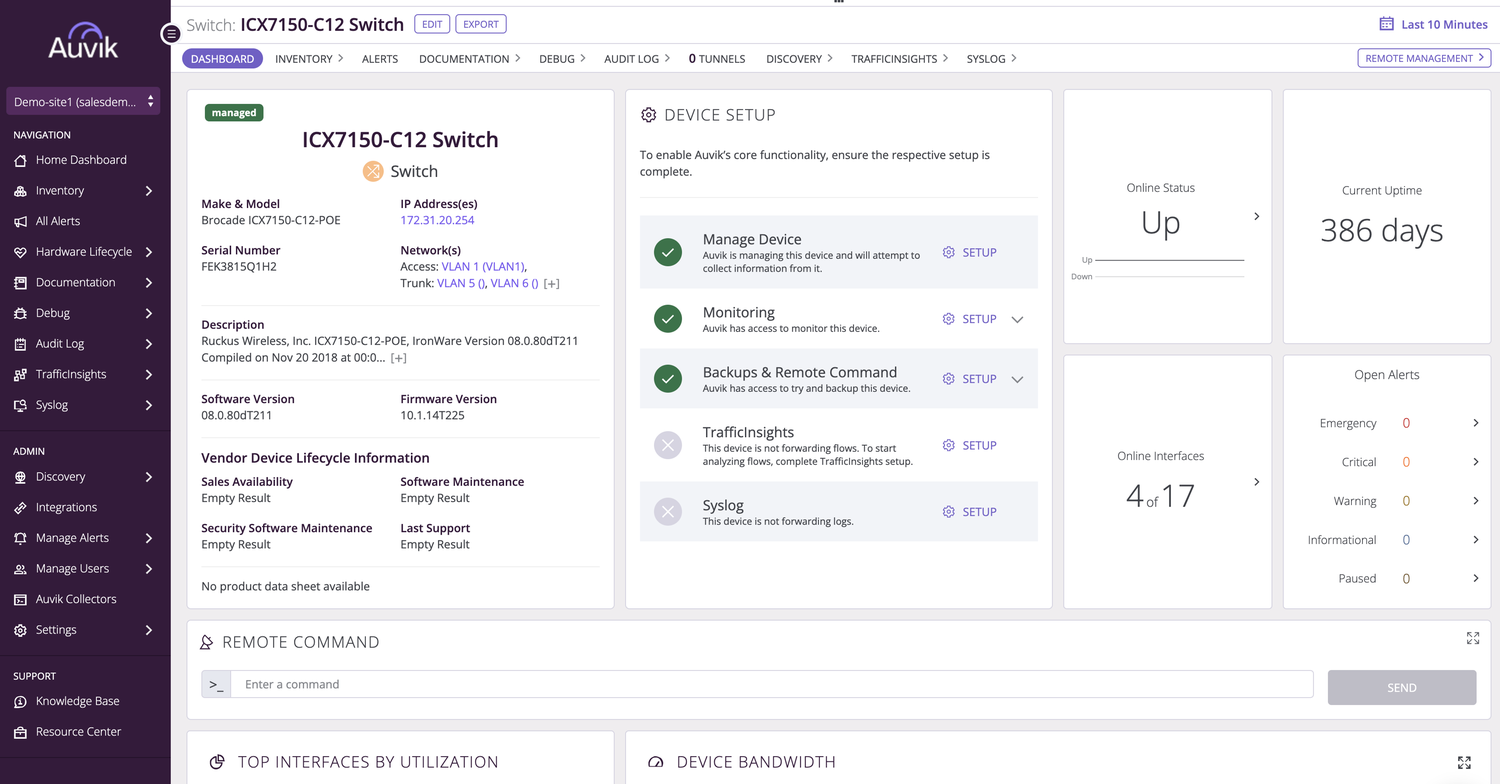
Task: Click the Enter a command input field
Action: [x=770, y=685]
